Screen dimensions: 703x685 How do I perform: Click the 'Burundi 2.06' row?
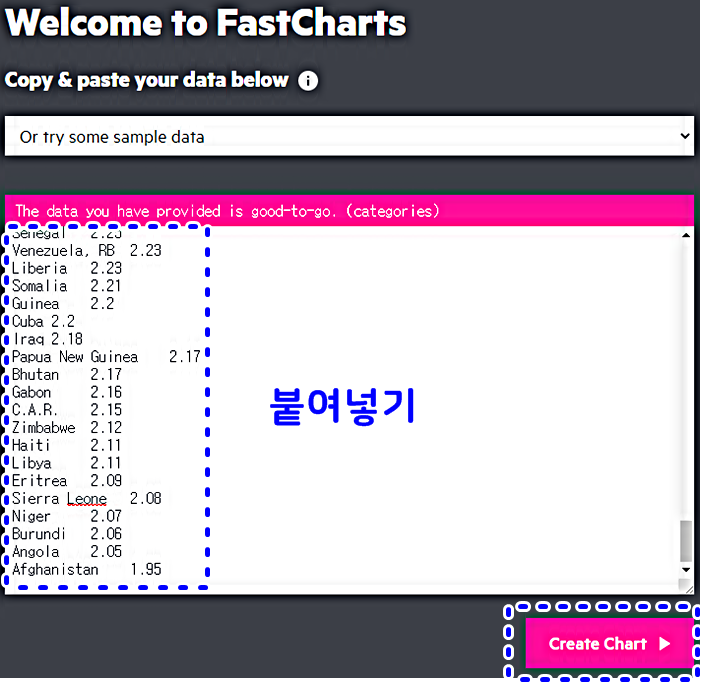tap(67, 534)
